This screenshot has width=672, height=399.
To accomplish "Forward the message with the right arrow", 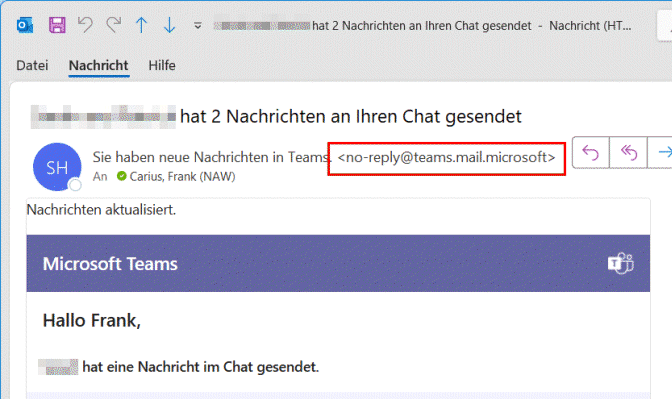I will (x=660, y=152).
